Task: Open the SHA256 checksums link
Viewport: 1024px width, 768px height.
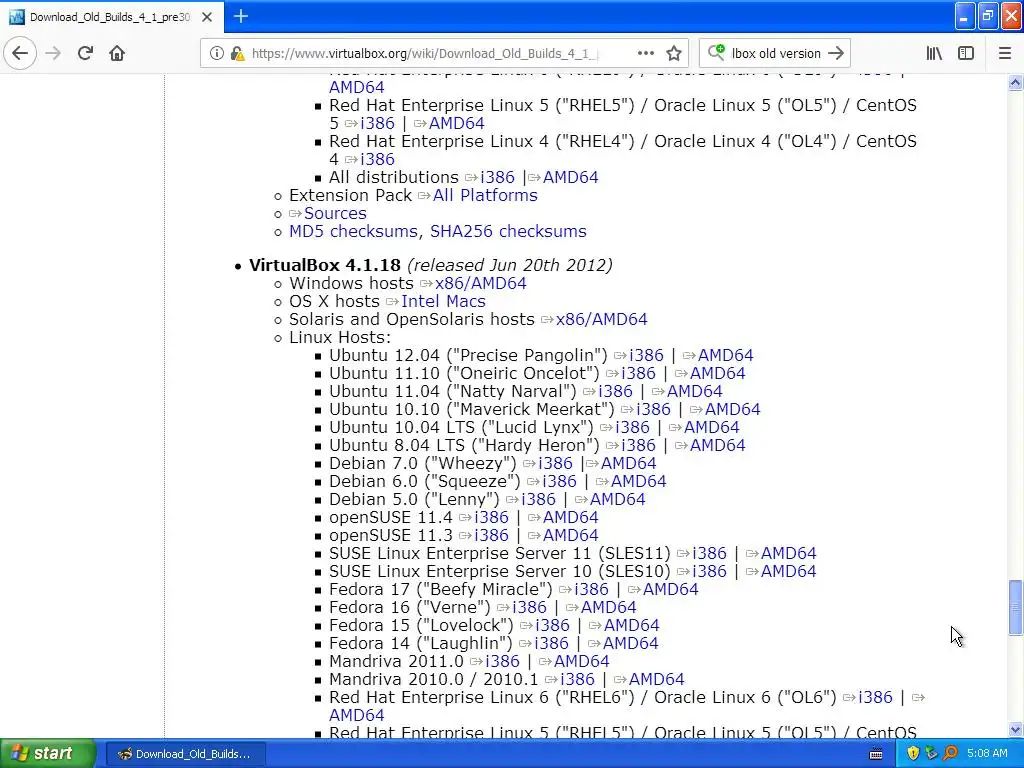Action: coord(508,231)
